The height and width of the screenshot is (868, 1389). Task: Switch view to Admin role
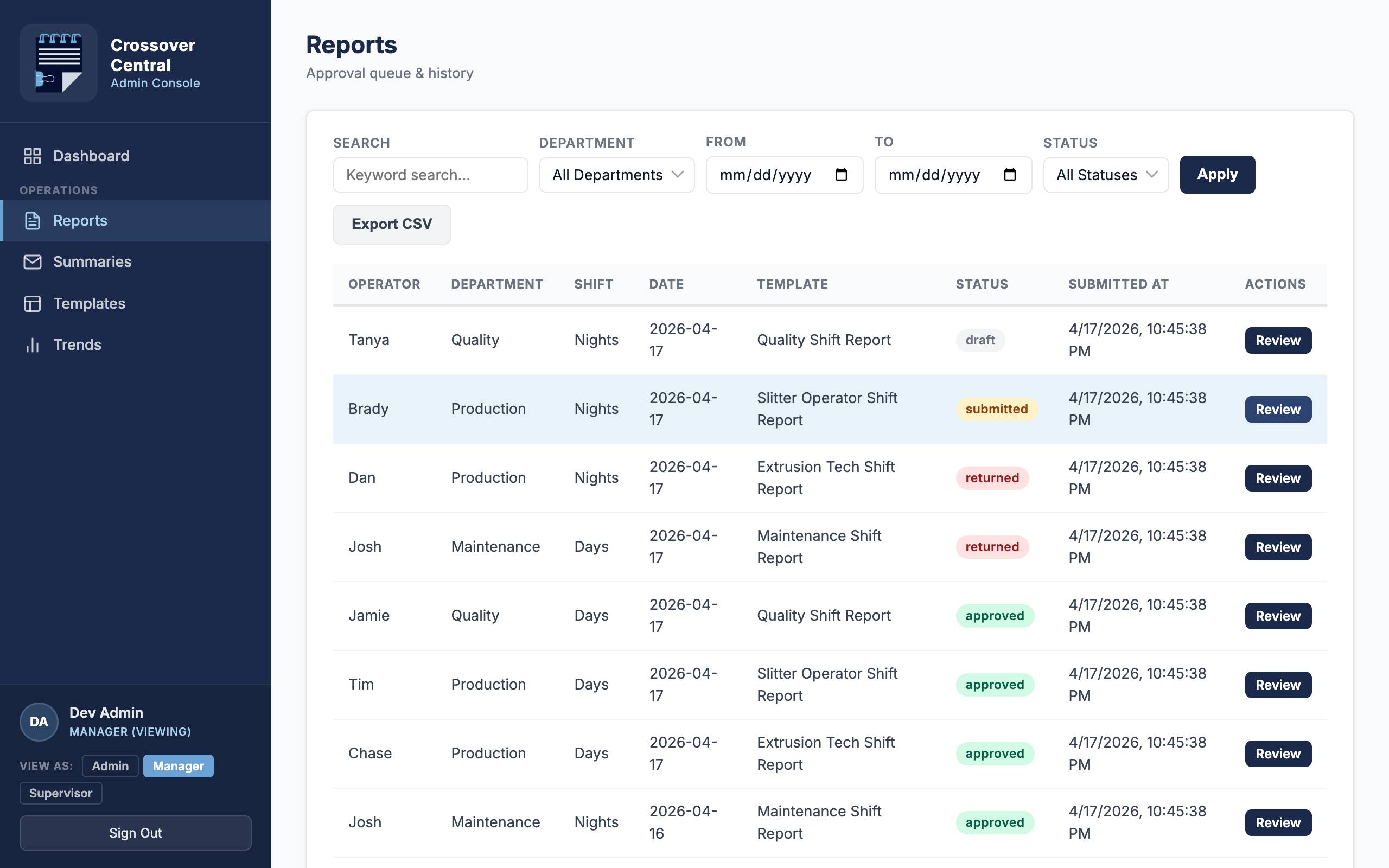tap(110, 766)
